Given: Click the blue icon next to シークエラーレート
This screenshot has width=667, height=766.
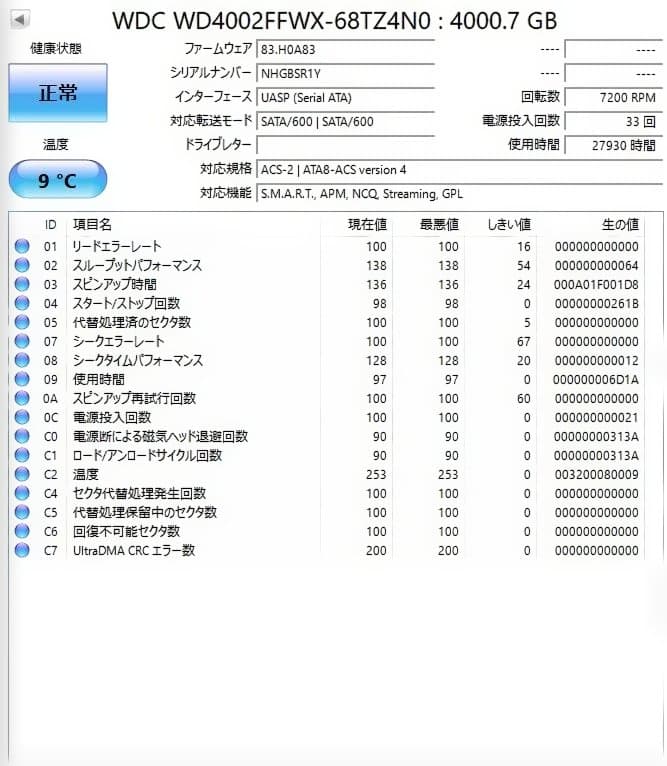Looking at the screenshot, I should click(22, 342).
